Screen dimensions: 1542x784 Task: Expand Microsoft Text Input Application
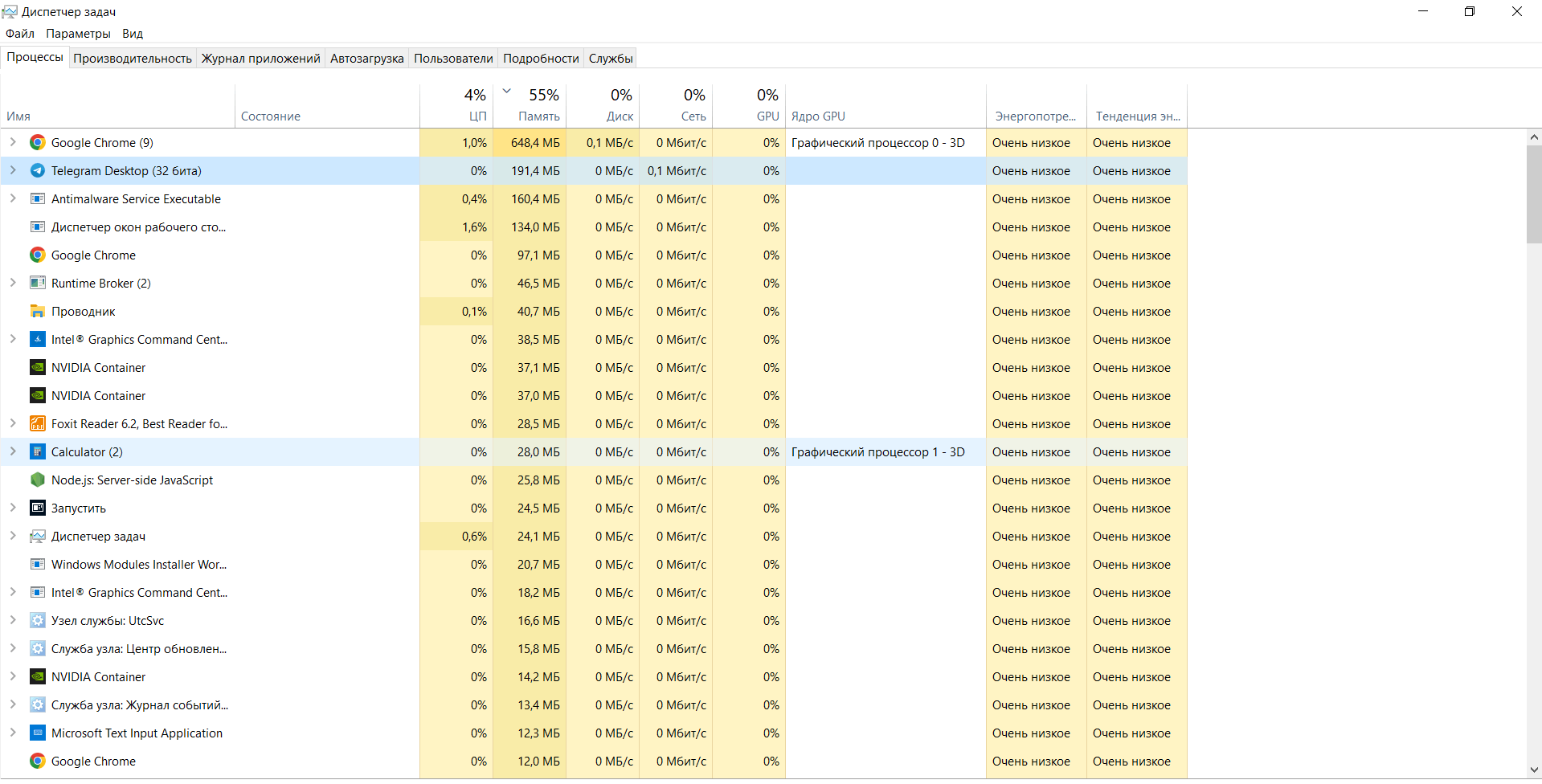(13, 733)
